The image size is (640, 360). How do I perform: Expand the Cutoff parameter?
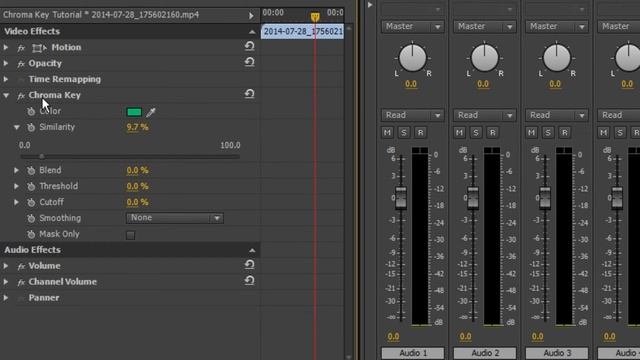pyautogui.click(x=16, y=202)
